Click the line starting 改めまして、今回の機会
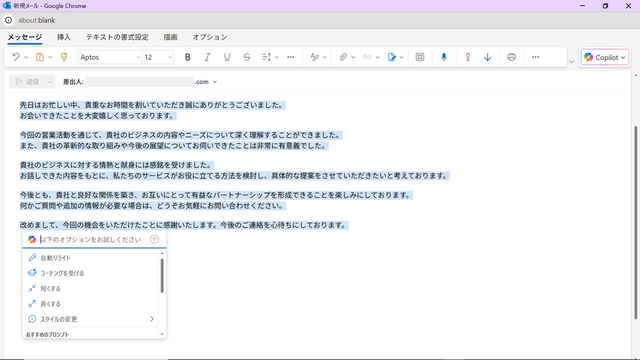Viewport: 640px width, 360px height. click(x=184, y=225)
